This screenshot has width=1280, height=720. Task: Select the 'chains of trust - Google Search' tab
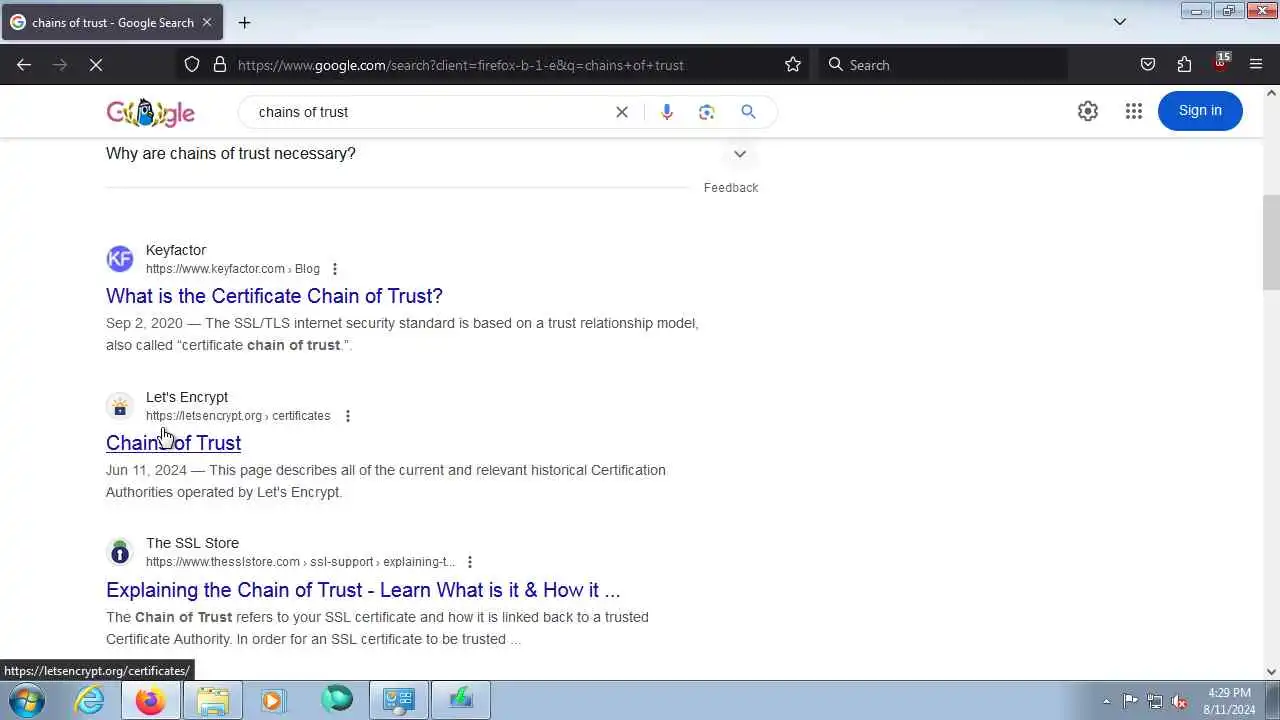click(112, 22)
